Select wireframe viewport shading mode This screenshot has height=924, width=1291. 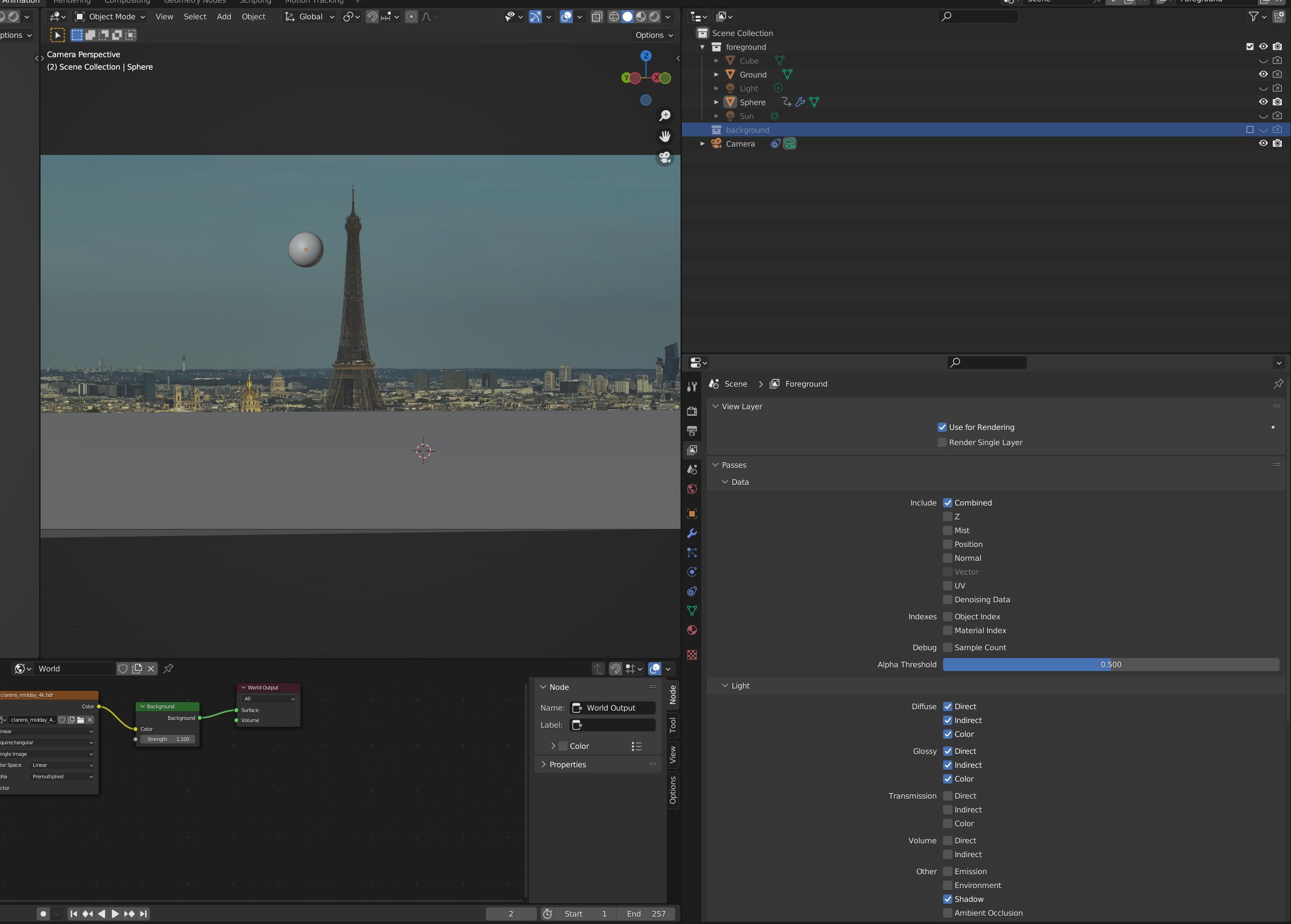pos(614,17)
